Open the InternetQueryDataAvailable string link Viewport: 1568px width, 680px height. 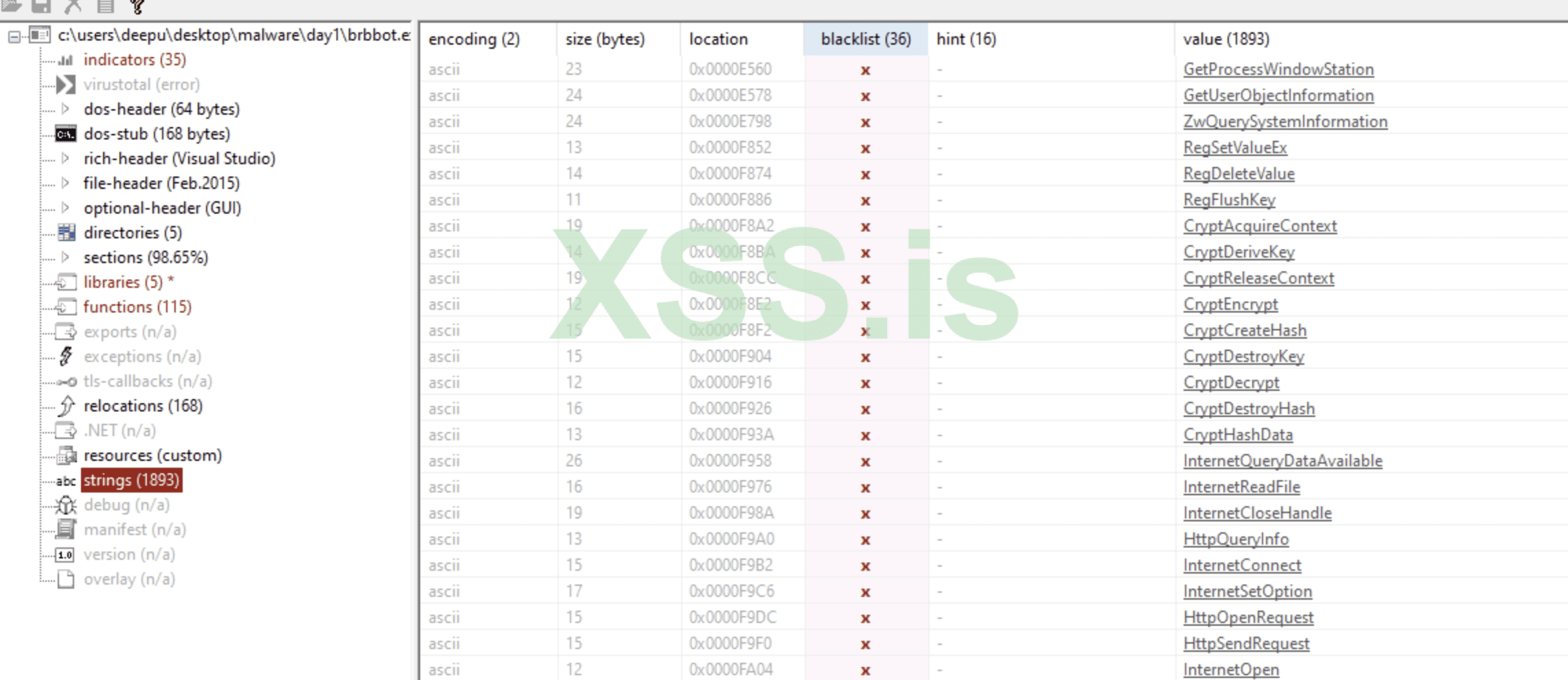click(1282, 461)
